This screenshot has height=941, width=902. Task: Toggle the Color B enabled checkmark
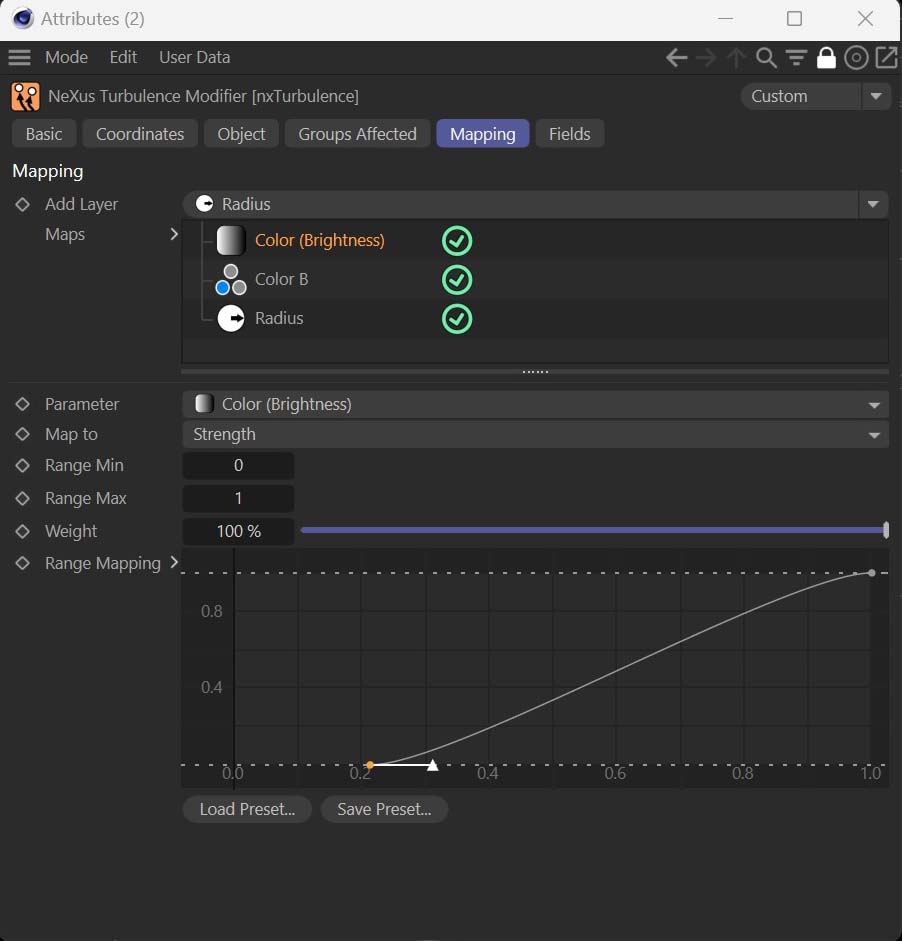tap(457, 280)
